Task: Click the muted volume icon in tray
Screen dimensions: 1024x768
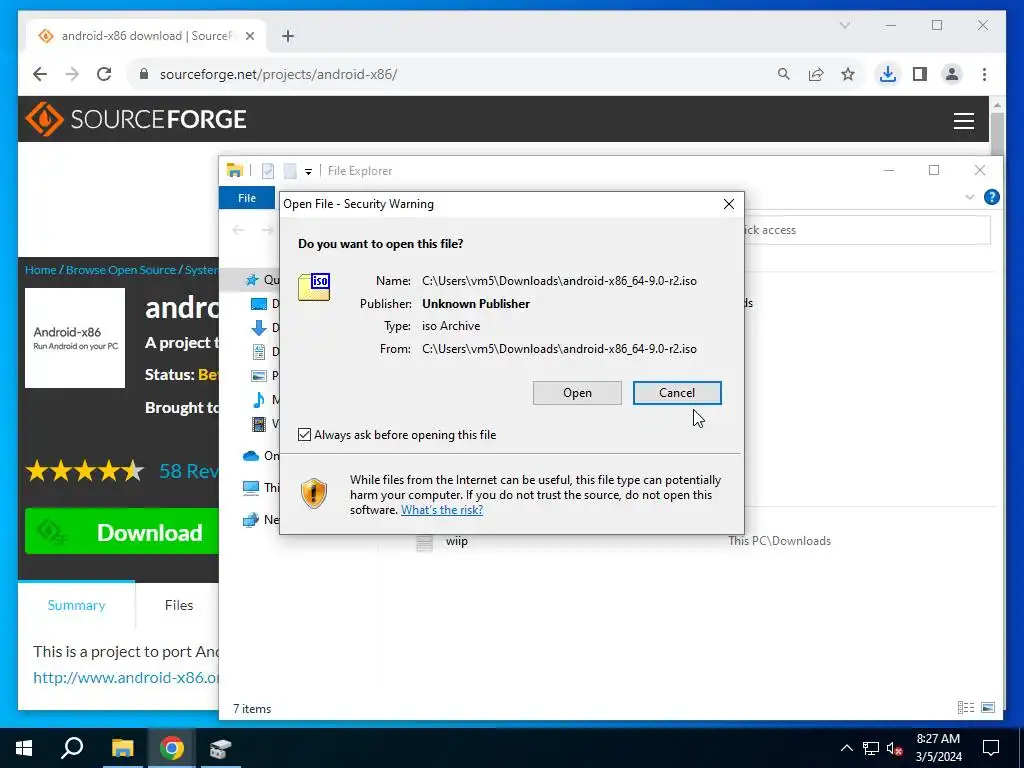Action: (x=895, y=748)
